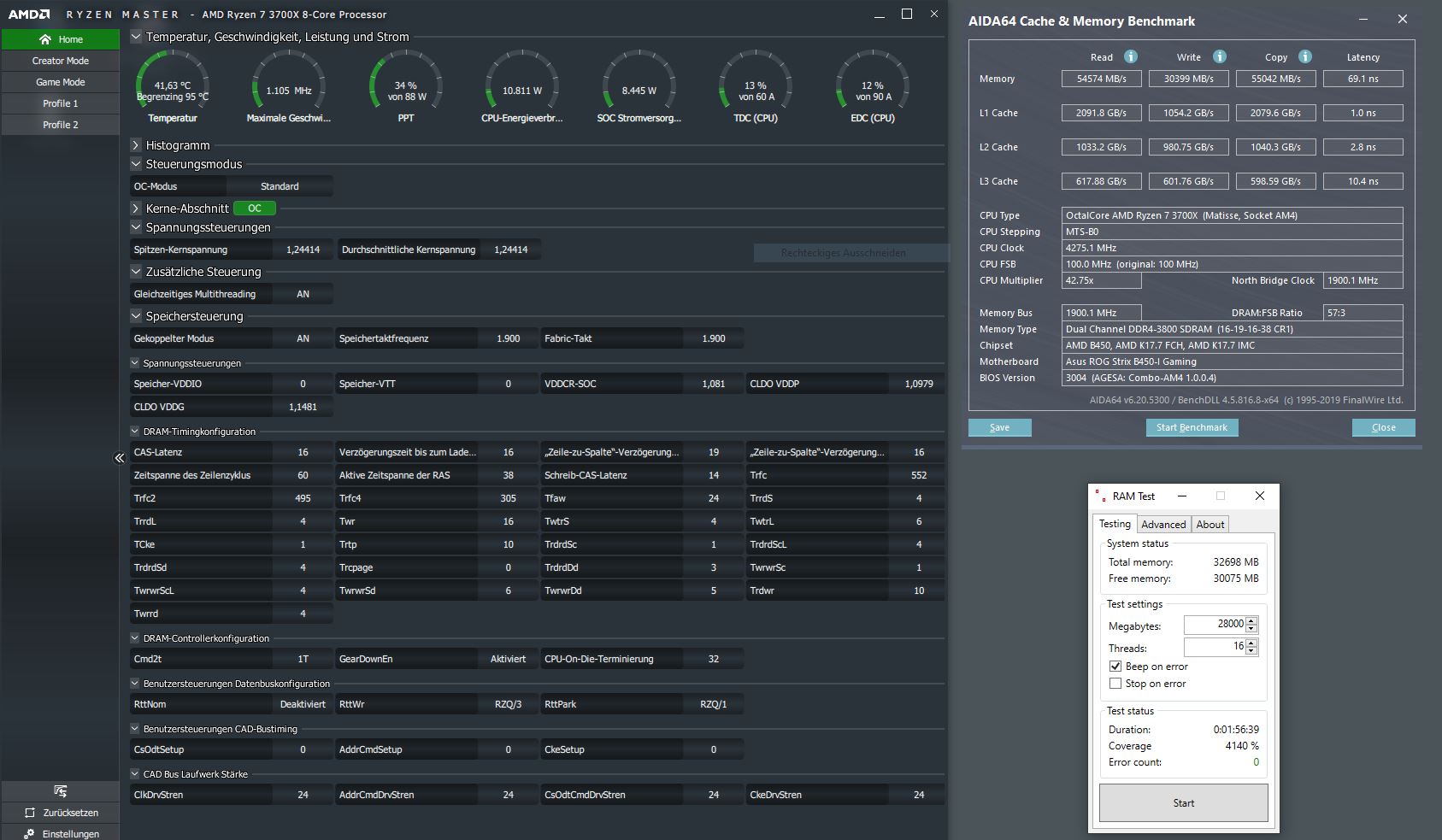
Task: Collapse the Zusätzliche Steuerung section
Action: pos(136,272)
